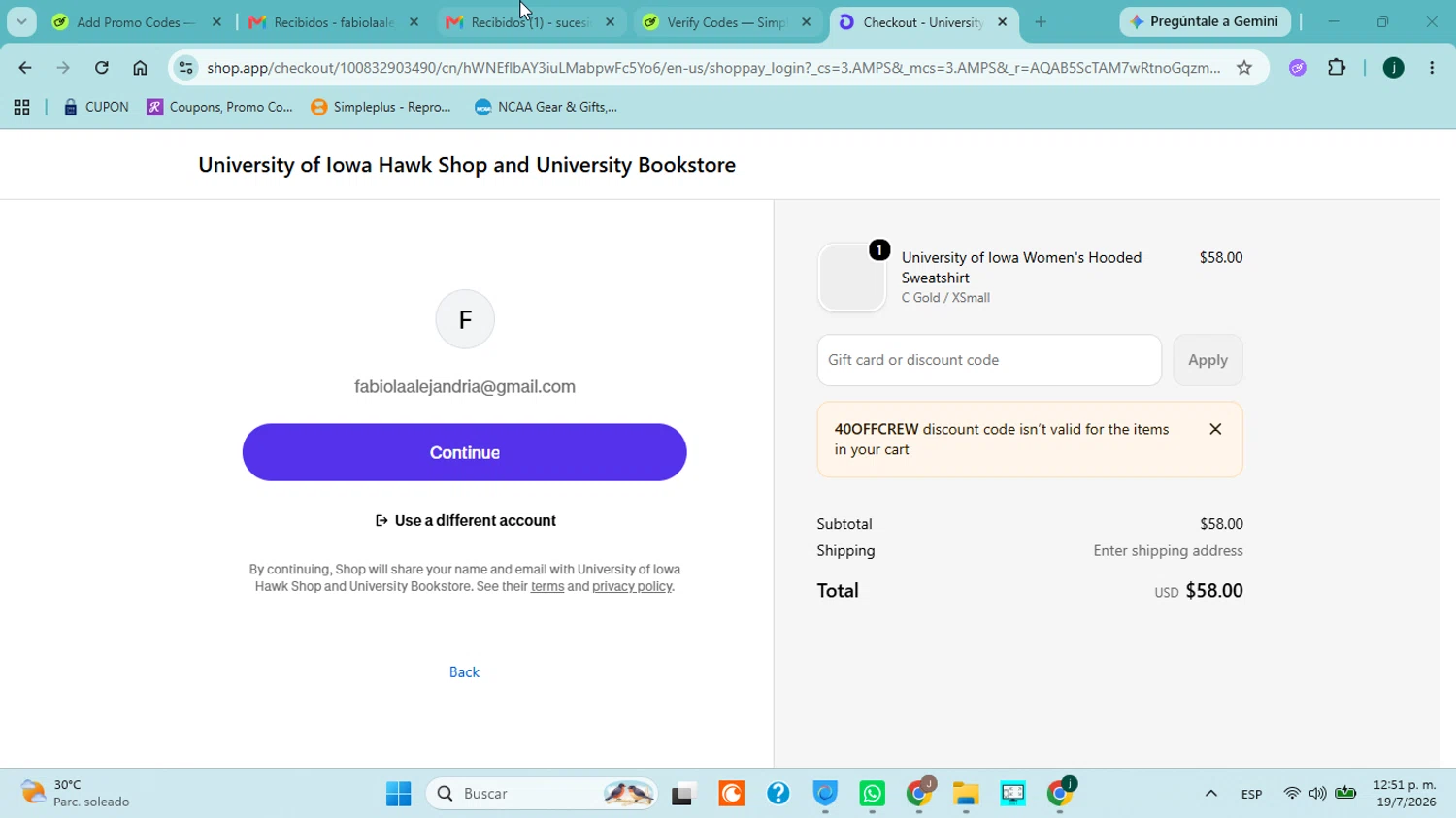This screenshot has width=1456, height=818.
Task: Open the blue shield app in taskbar
Action: coord(825,794)
